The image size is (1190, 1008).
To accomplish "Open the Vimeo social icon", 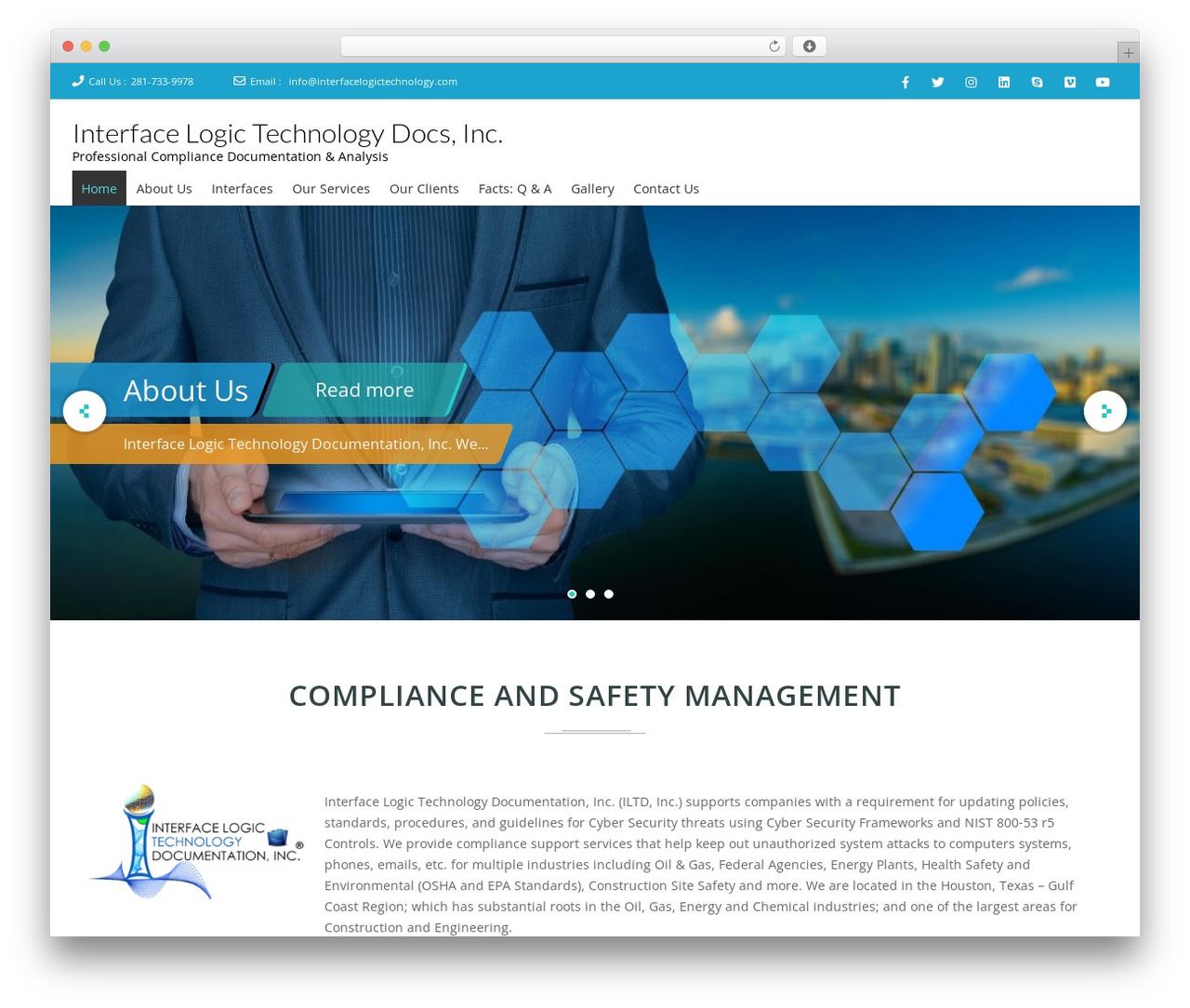I will [1070, 82].
